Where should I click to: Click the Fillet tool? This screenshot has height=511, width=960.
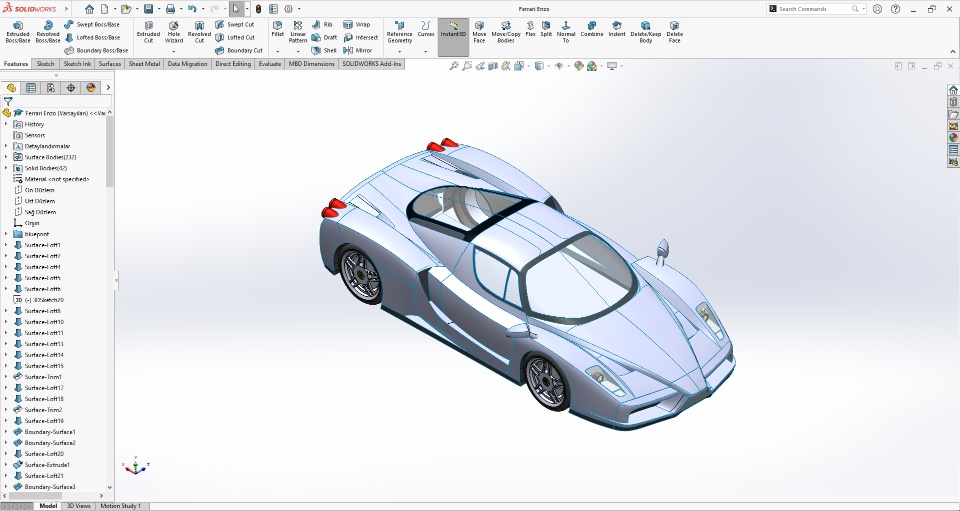tap(278, 28)
